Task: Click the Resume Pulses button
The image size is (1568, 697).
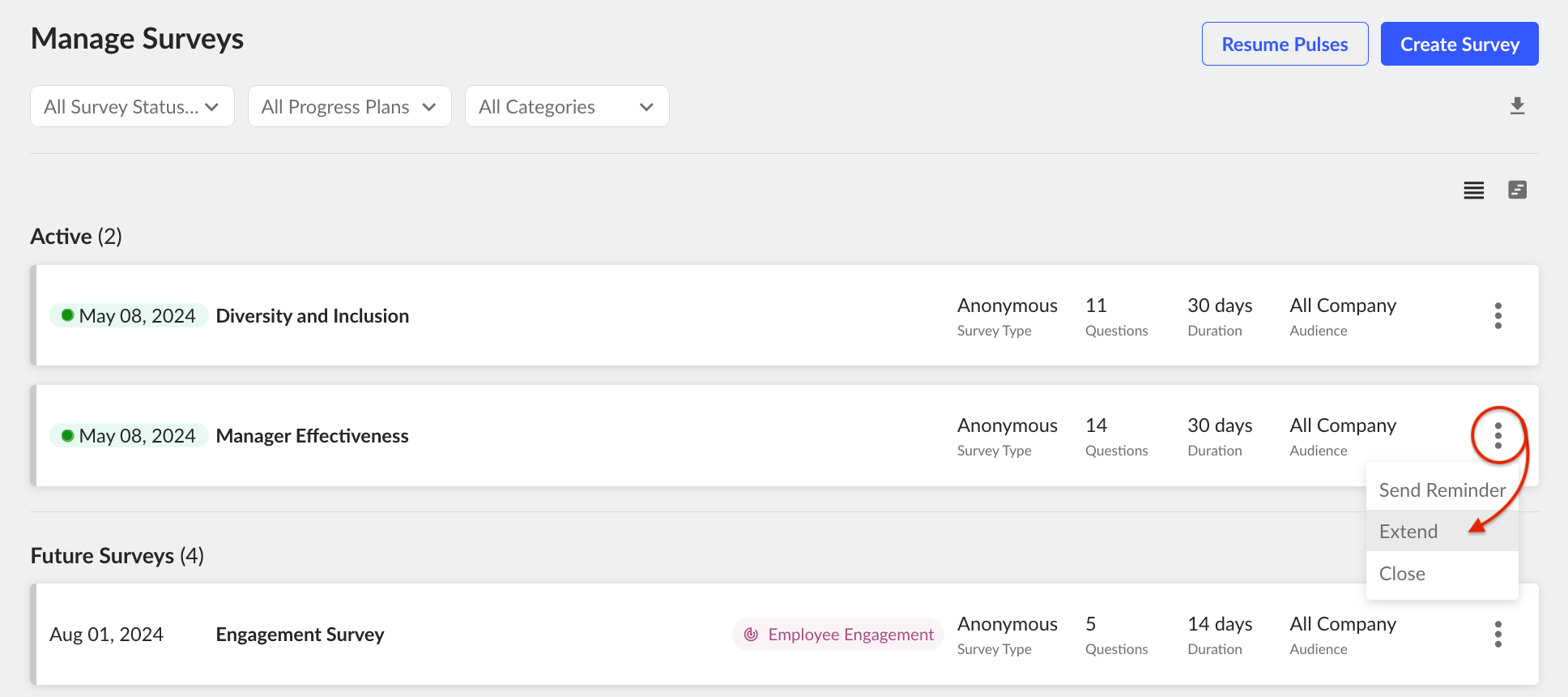Action: point(1285,44)
